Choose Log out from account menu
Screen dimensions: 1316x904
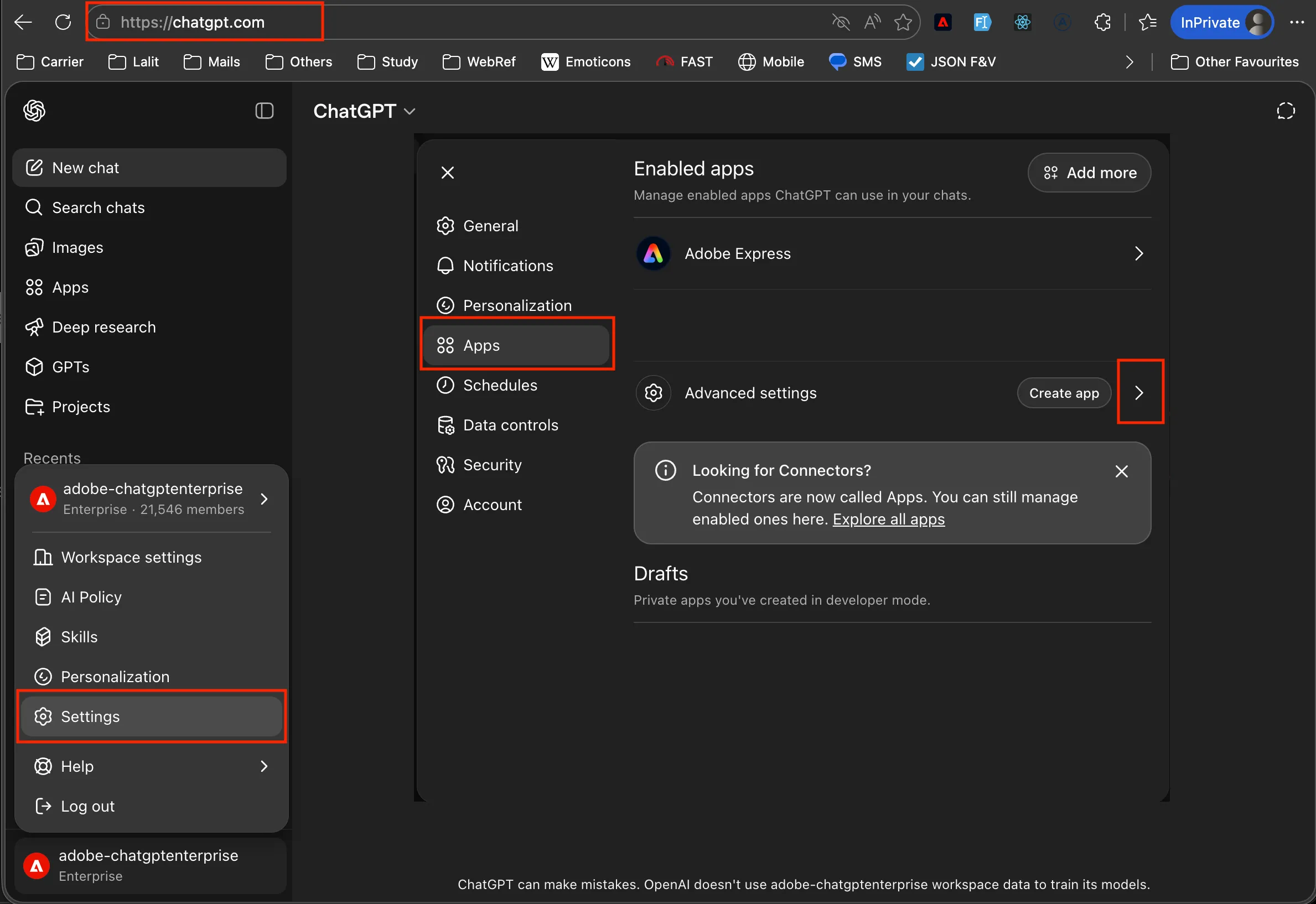click(151, 806)
